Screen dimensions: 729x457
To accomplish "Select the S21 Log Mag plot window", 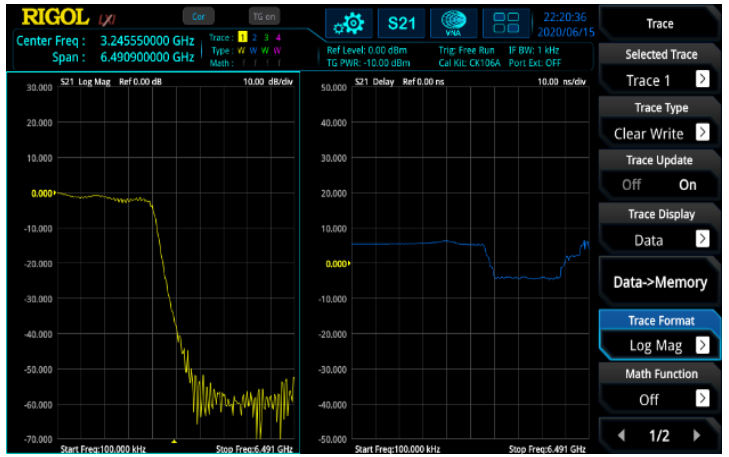I will (153, 263).
